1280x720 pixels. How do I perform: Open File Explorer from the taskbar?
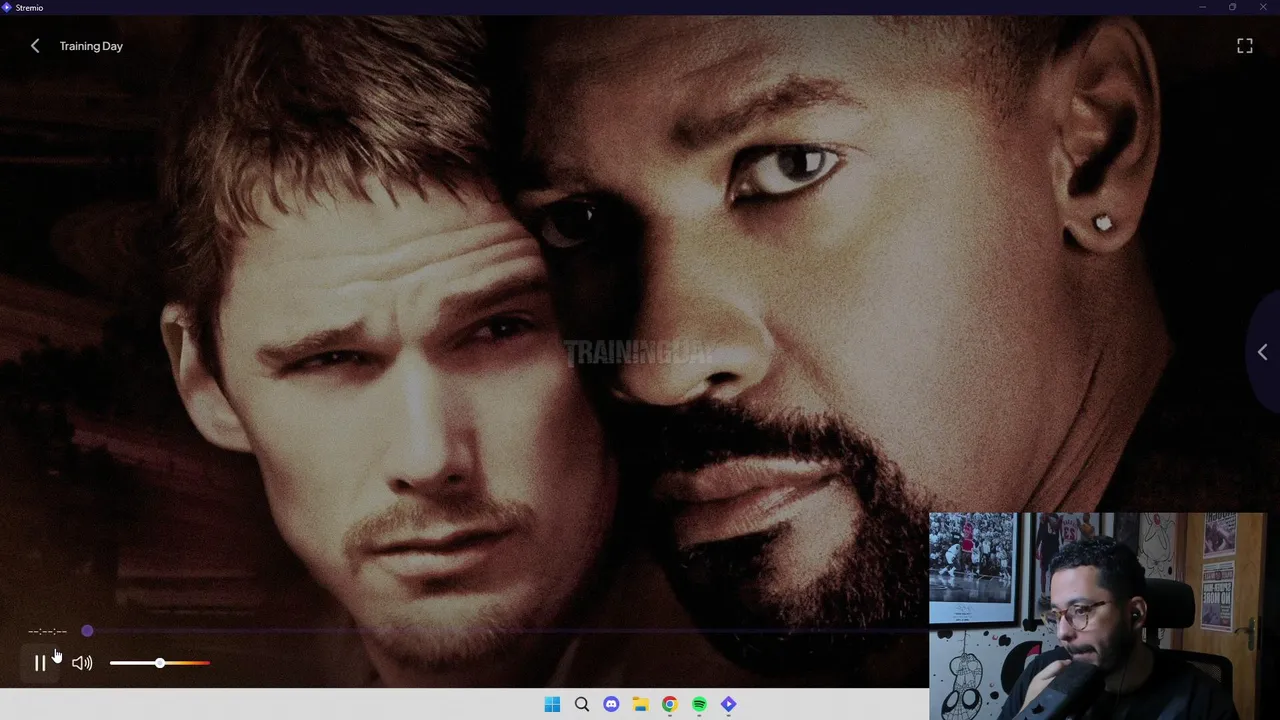(640, 704)
